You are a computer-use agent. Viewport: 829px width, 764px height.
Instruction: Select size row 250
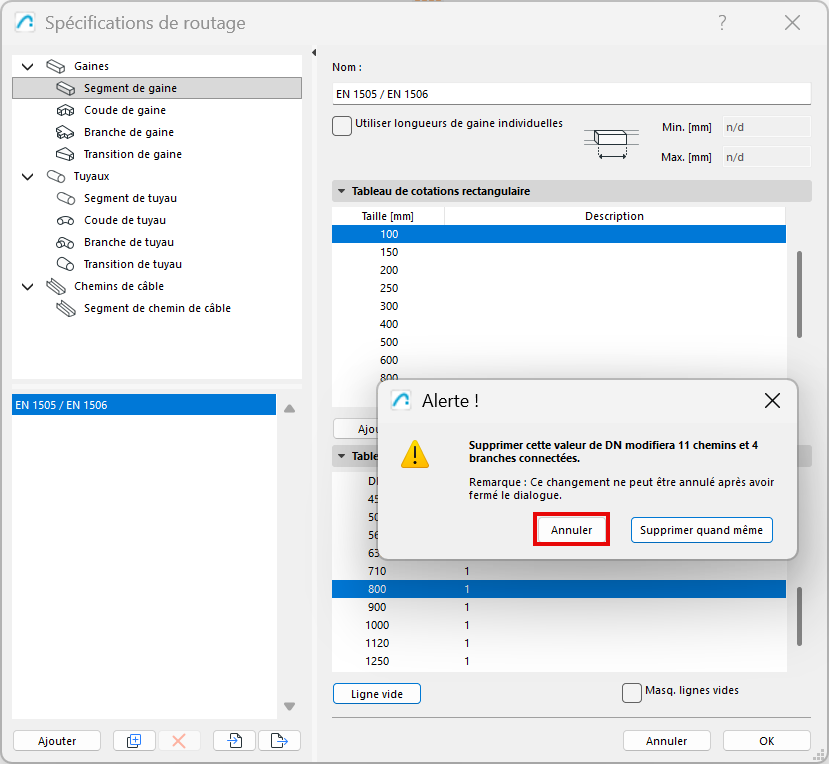(559, 288)
